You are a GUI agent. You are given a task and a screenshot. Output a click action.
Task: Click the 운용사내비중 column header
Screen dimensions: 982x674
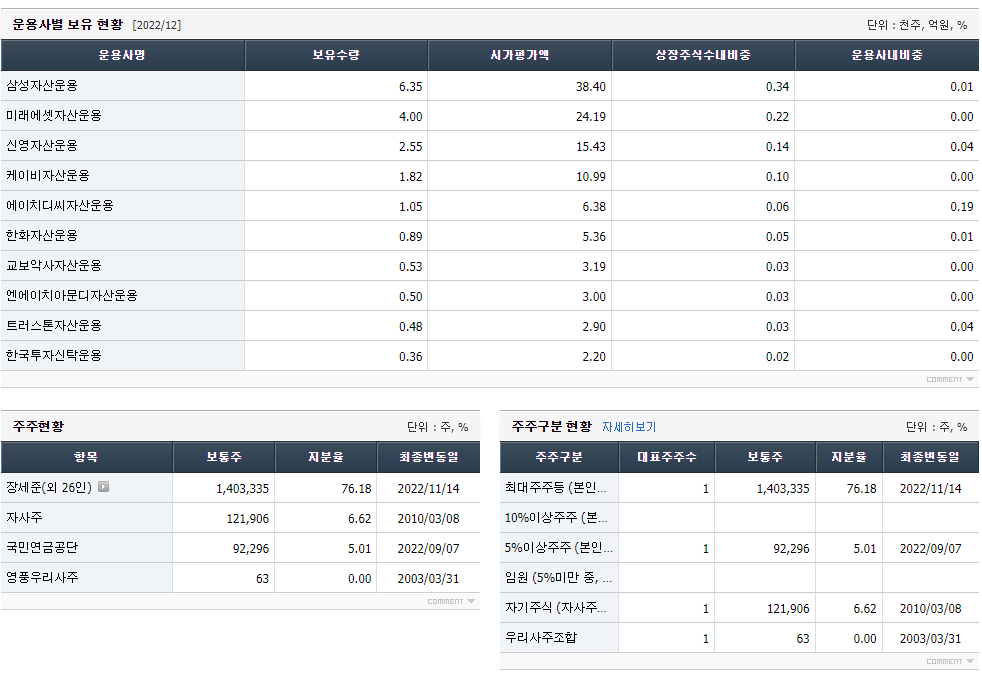coord(887,55)
